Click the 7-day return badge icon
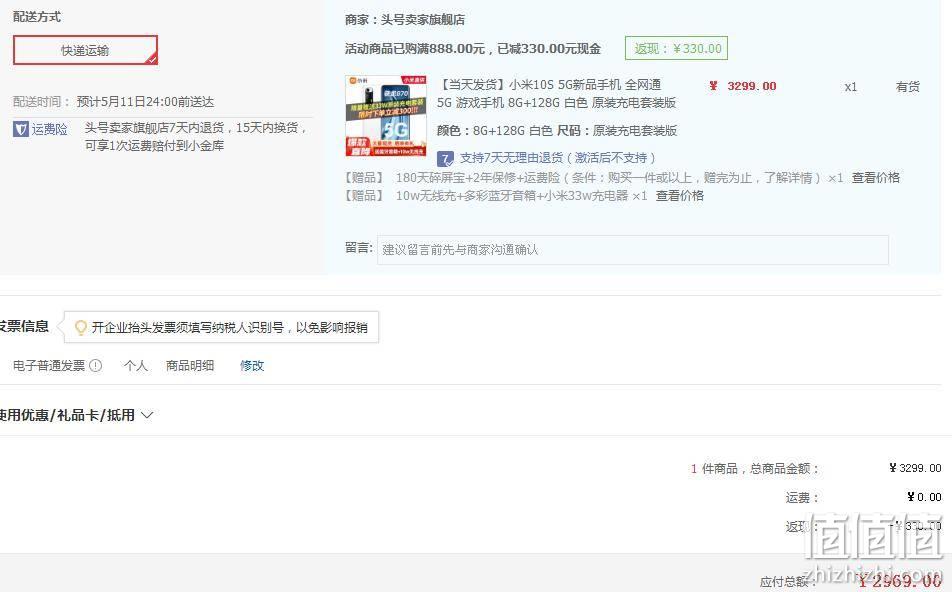This screenshot has width=952, height=592. click(x=445, y=158)
